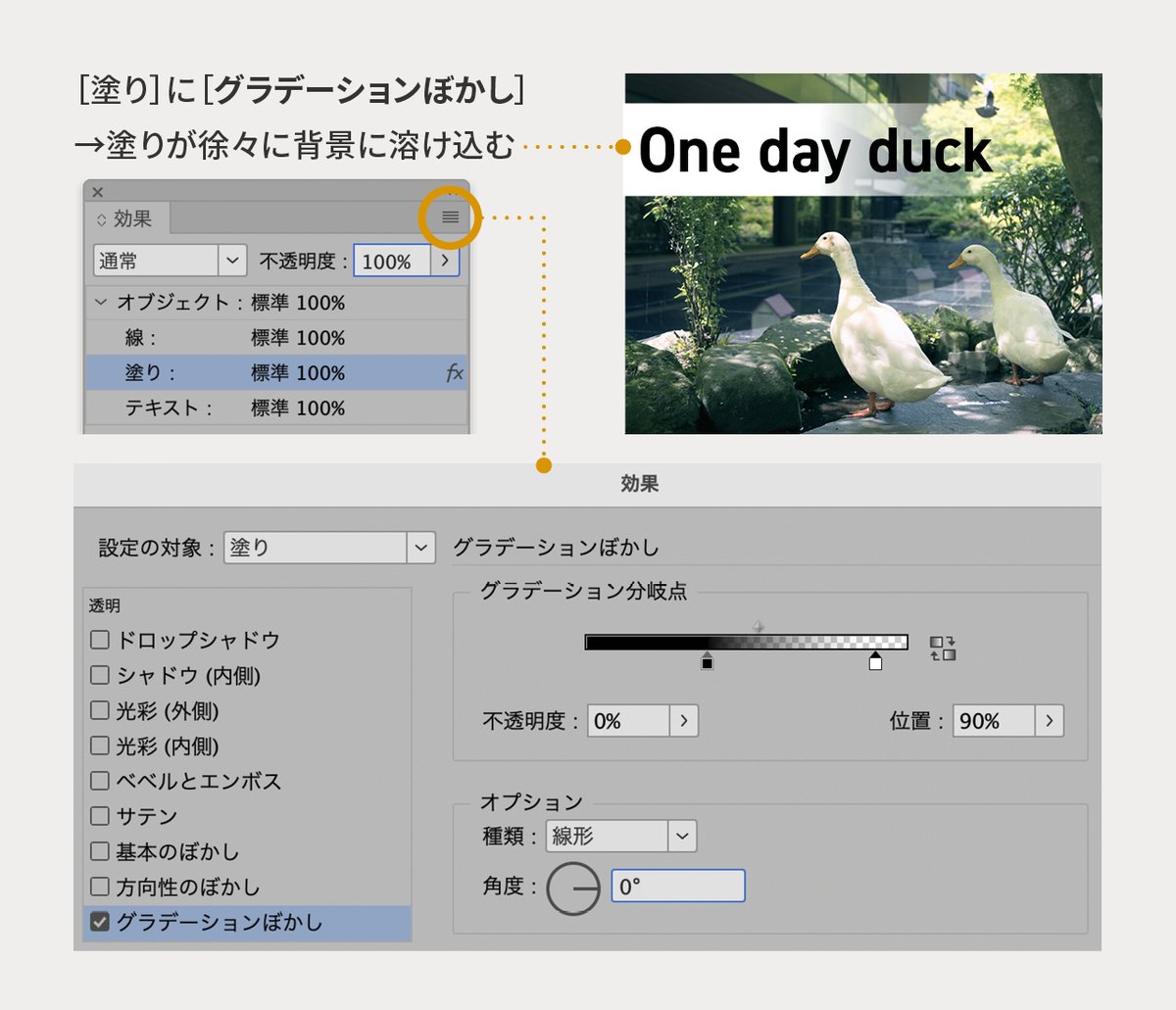Screen dimensions: 1176x1010
Task: Click the reverse gradient icon
Action: click(943, 648)
